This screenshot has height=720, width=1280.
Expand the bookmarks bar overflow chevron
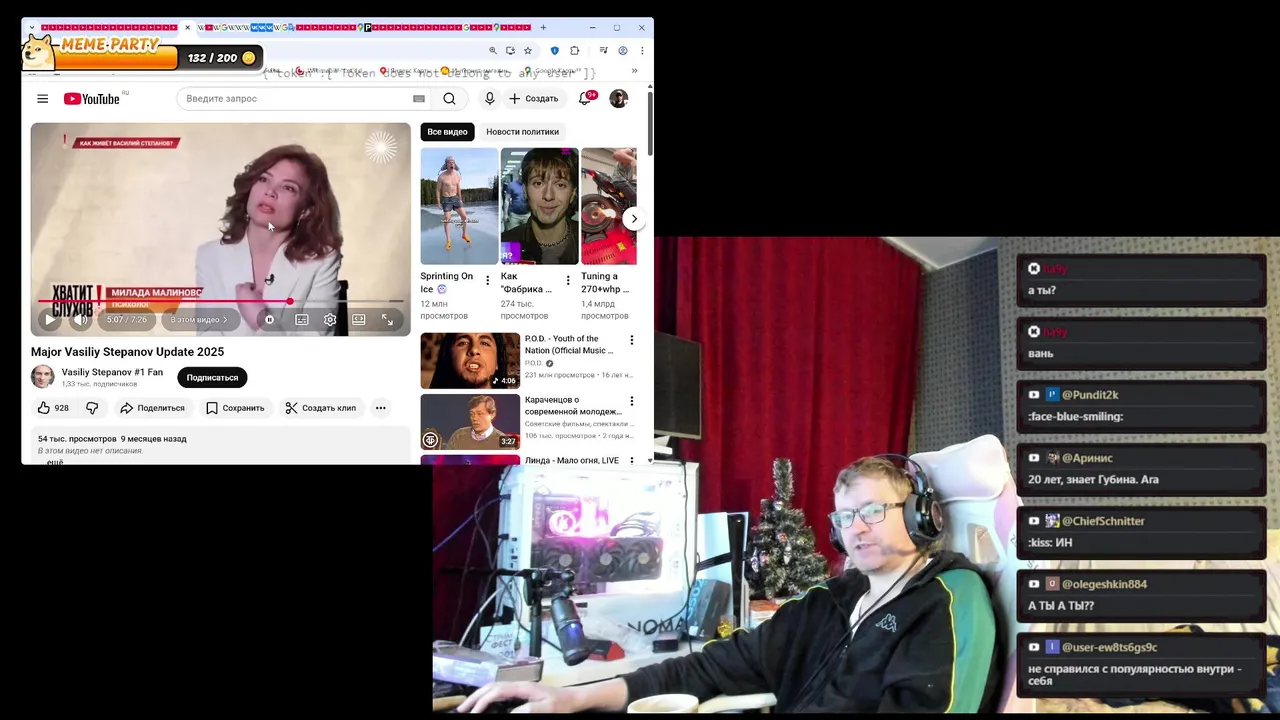point(634,71)
